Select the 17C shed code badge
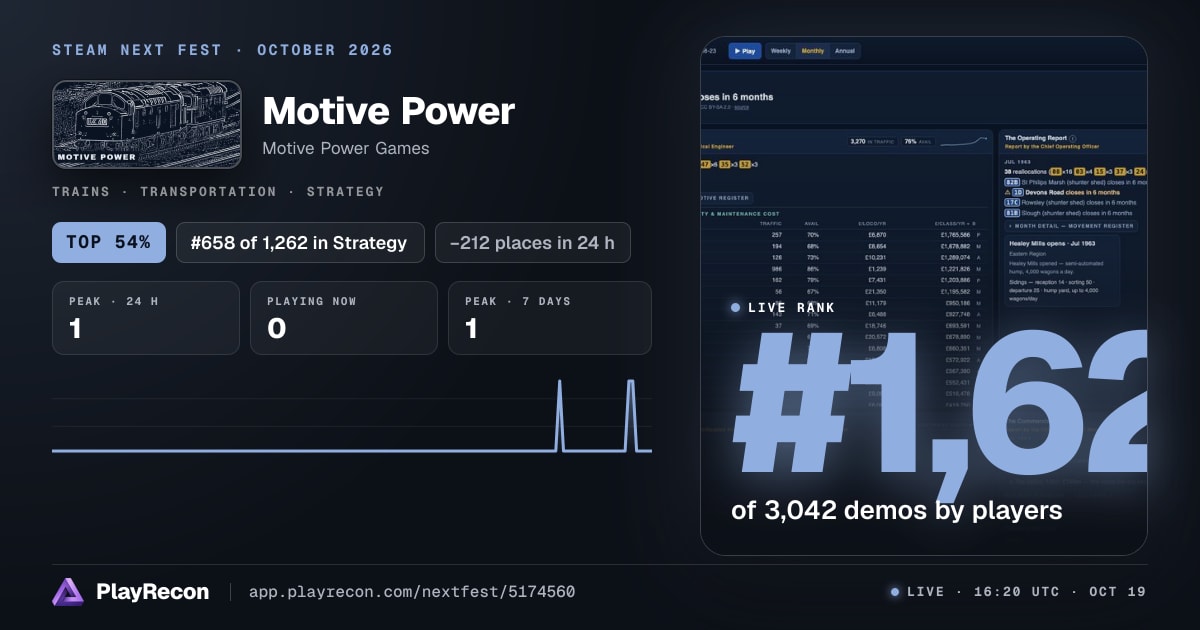The image size is (1200, 630). point(1012,203)
